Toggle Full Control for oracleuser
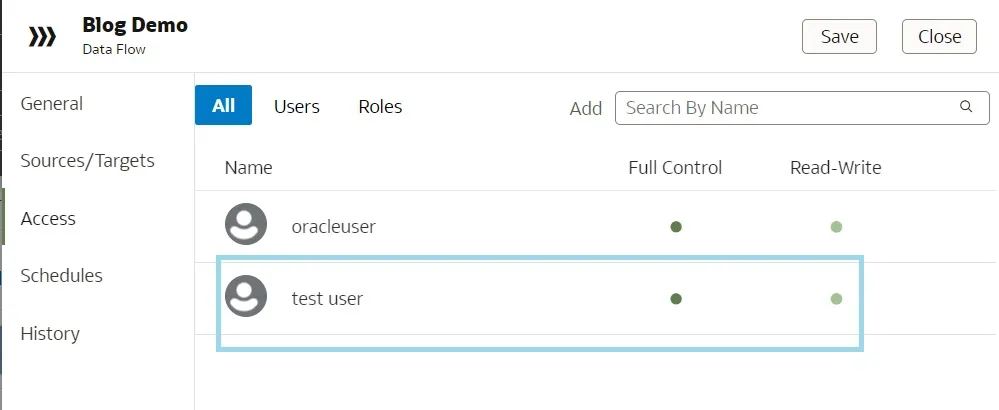999x410 pixels. tap(676, 227)
